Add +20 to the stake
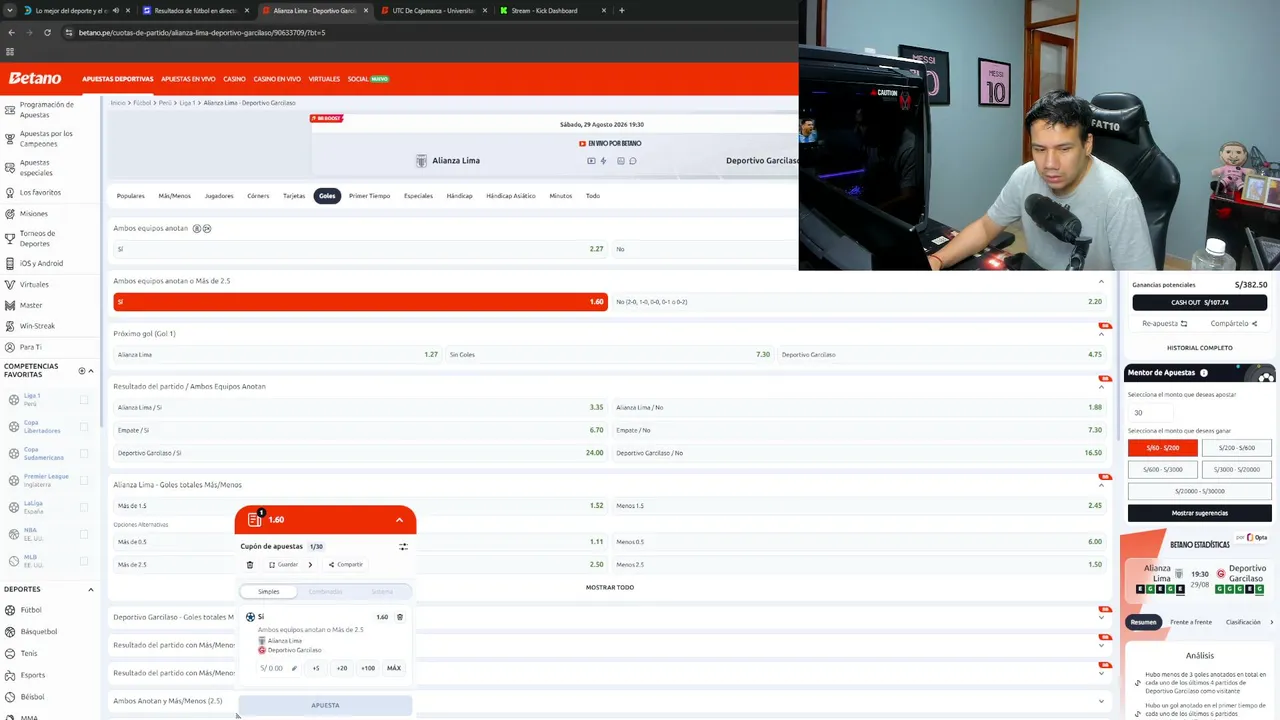This screenshot has width=1280, height=720. pos(342,668)
